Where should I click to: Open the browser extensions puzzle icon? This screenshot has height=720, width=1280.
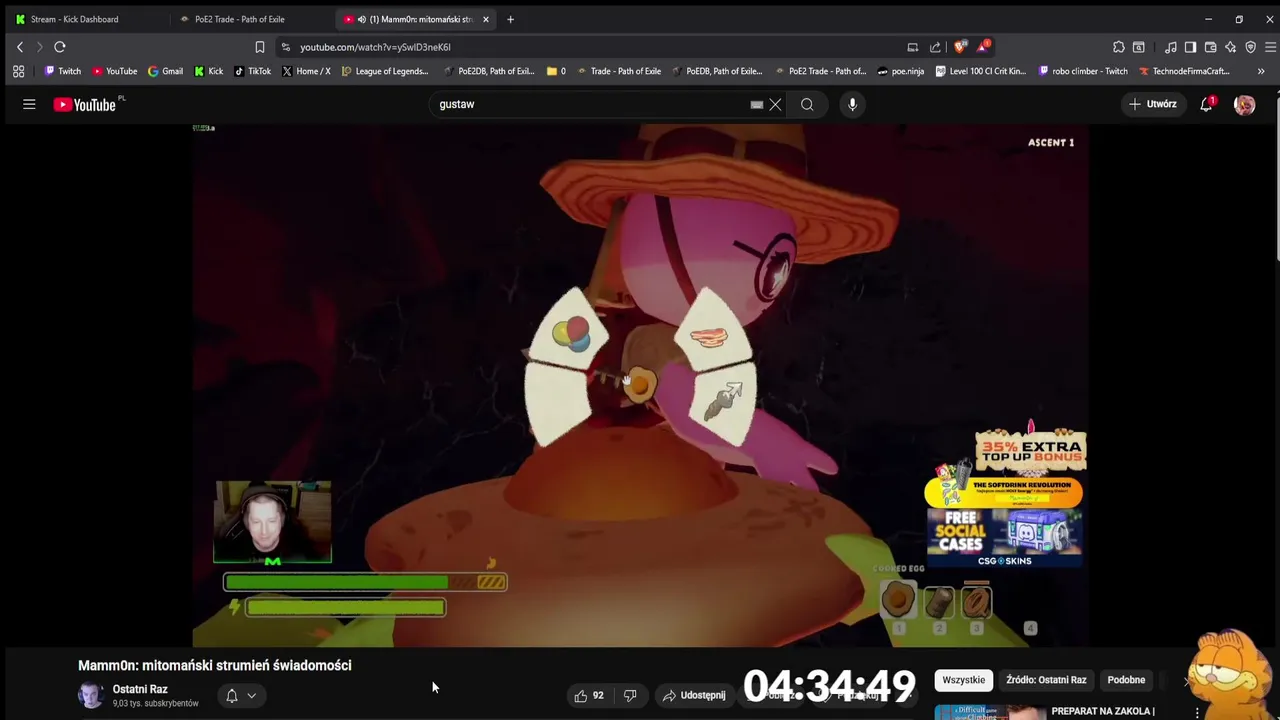tap(1118, 47)
